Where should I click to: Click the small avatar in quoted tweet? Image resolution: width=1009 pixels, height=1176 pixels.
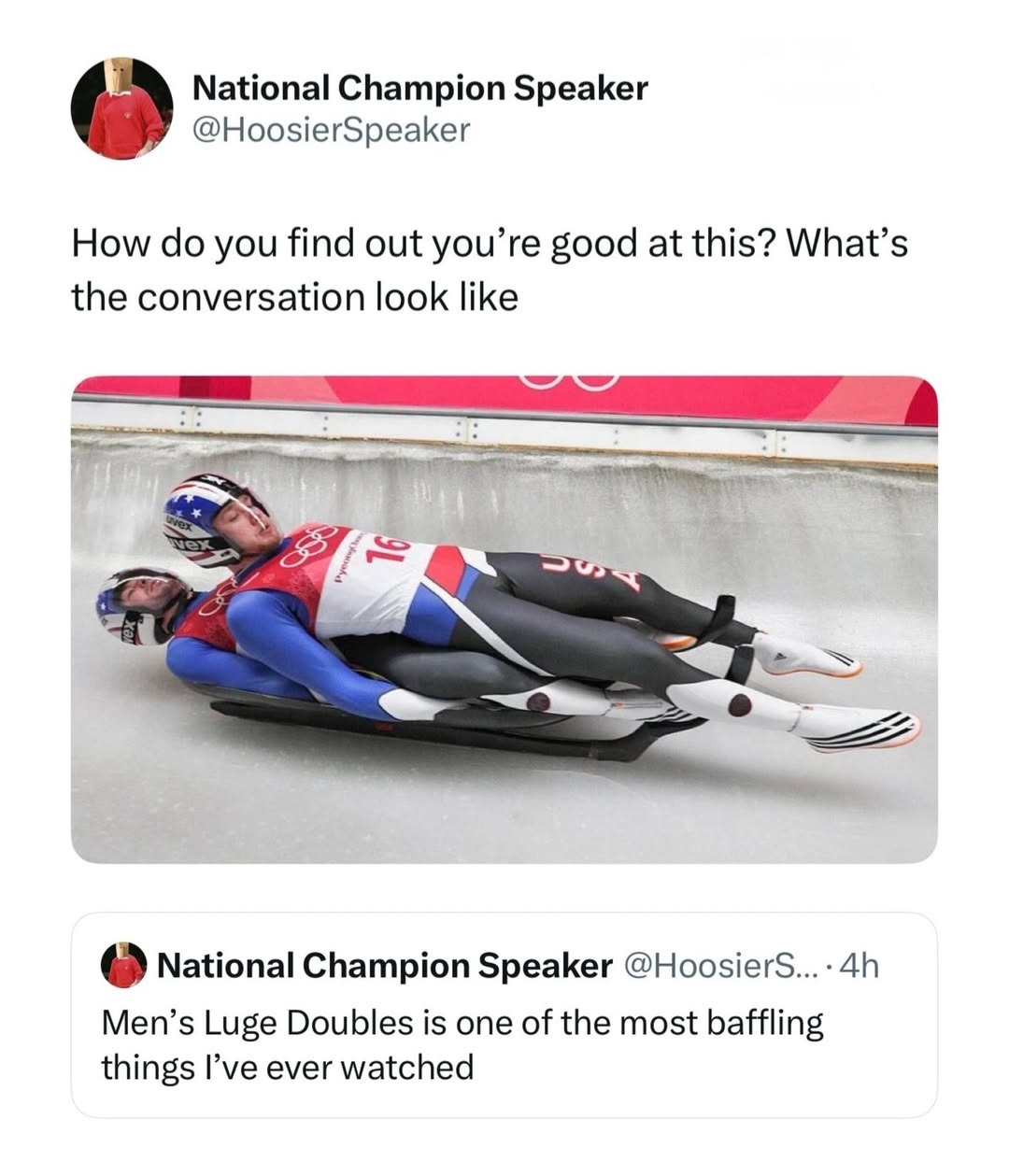121,965
